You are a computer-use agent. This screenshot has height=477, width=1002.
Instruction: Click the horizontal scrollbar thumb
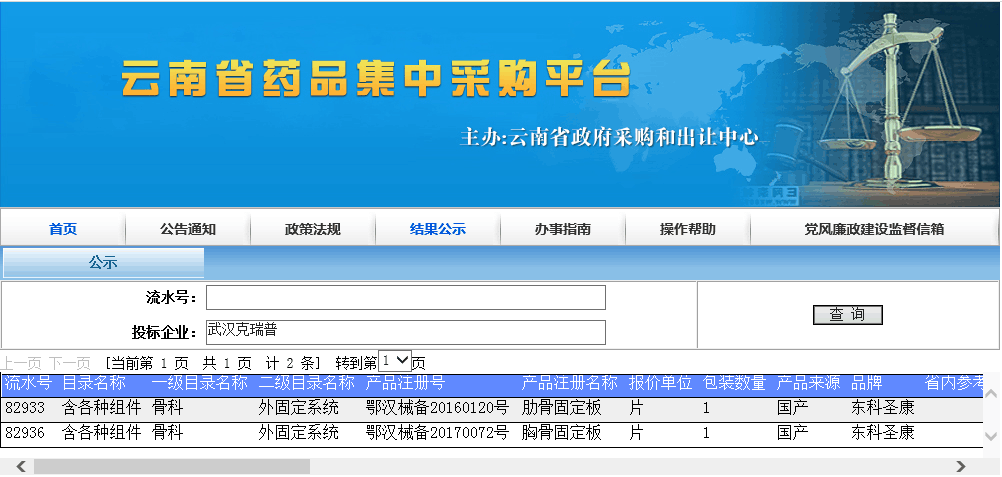171,467
